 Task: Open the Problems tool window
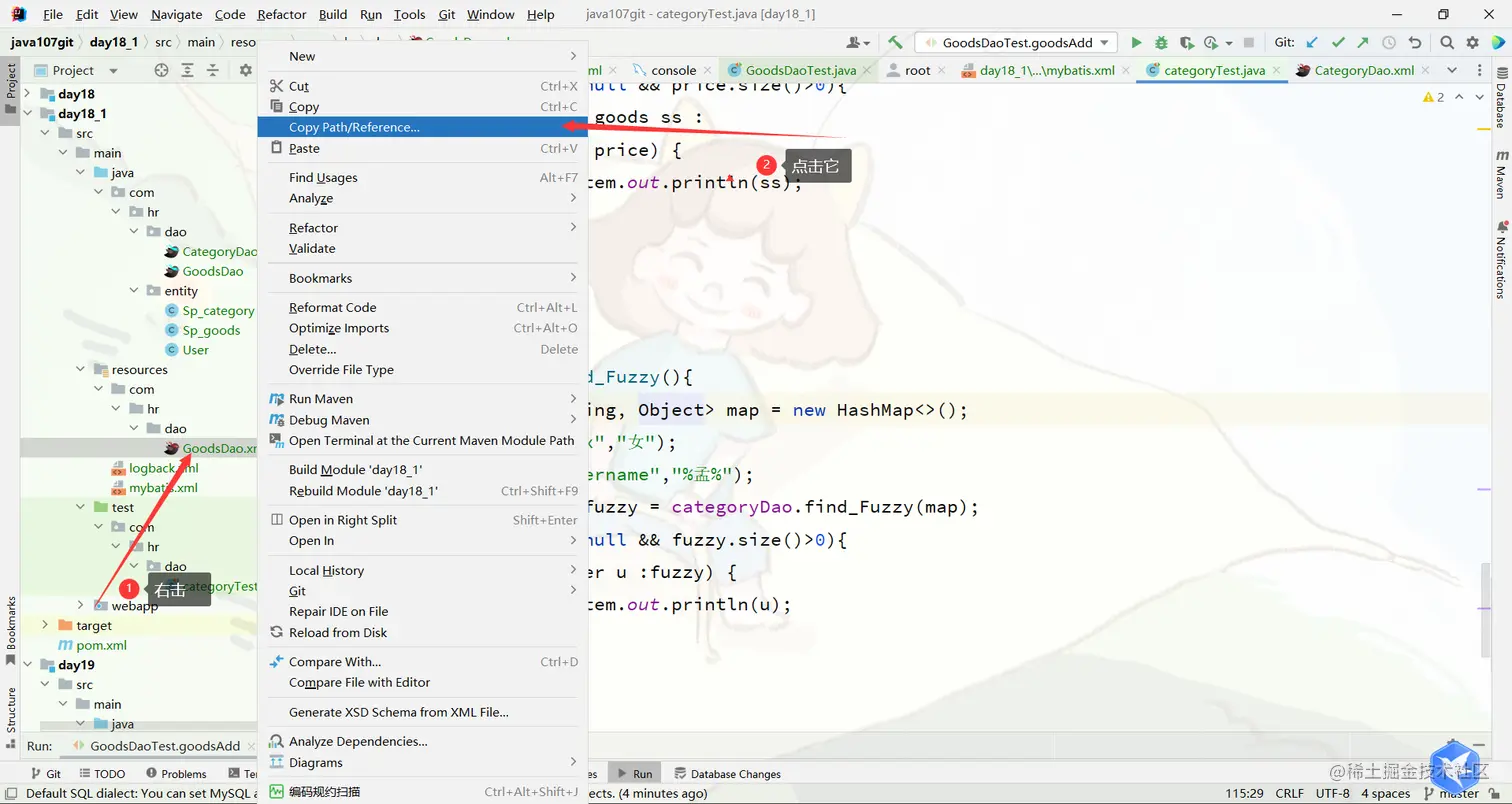[x=176, y=773]
